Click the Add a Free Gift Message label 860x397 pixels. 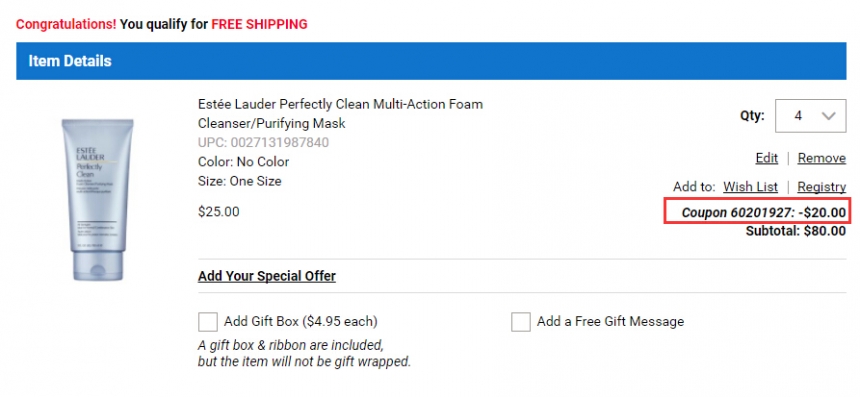[x=610, y=321]
